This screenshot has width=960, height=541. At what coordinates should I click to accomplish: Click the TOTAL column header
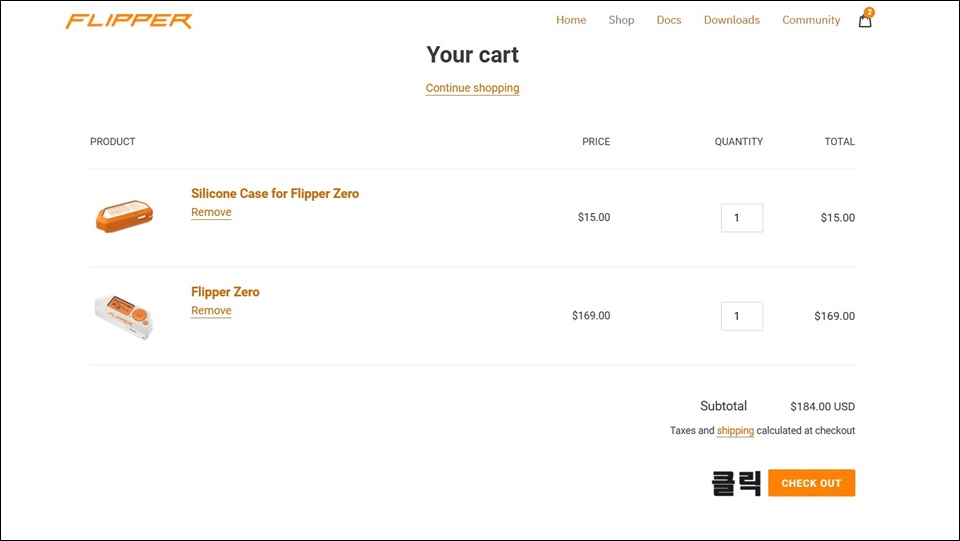click(x=839, y=141)
